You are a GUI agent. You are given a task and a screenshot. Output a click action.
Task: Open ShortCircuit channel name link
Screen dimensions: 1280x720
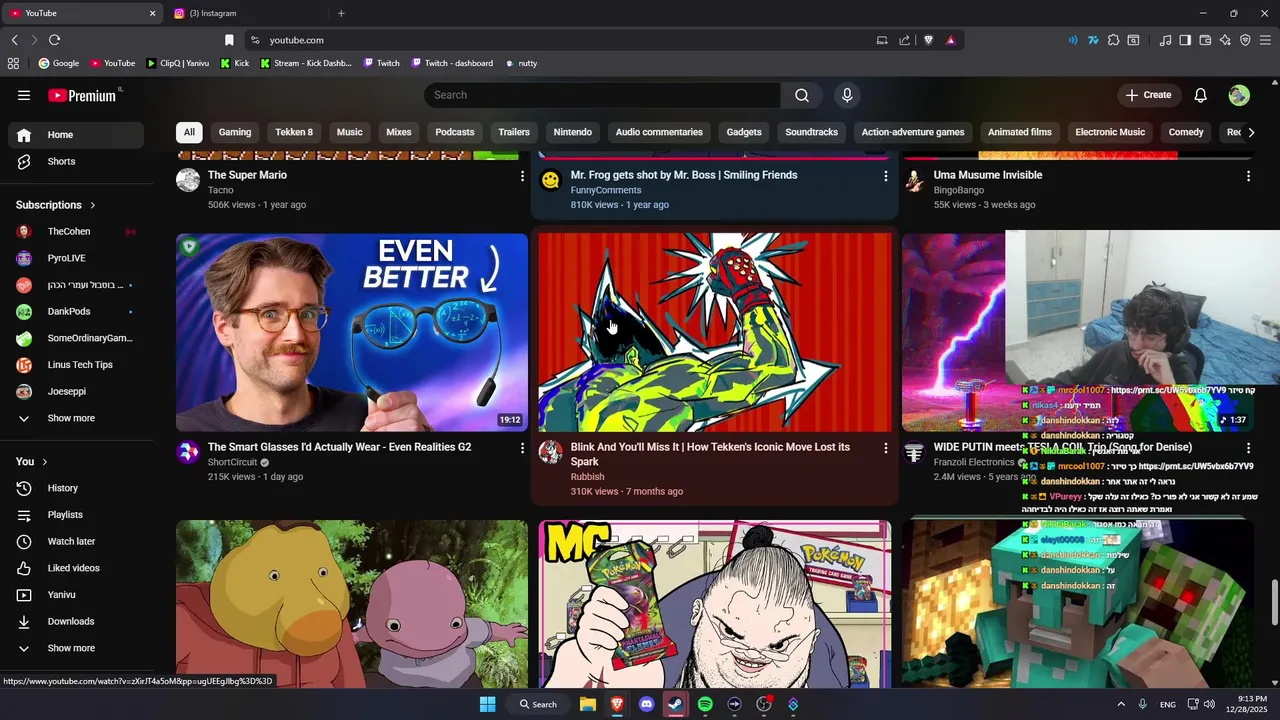232,463
